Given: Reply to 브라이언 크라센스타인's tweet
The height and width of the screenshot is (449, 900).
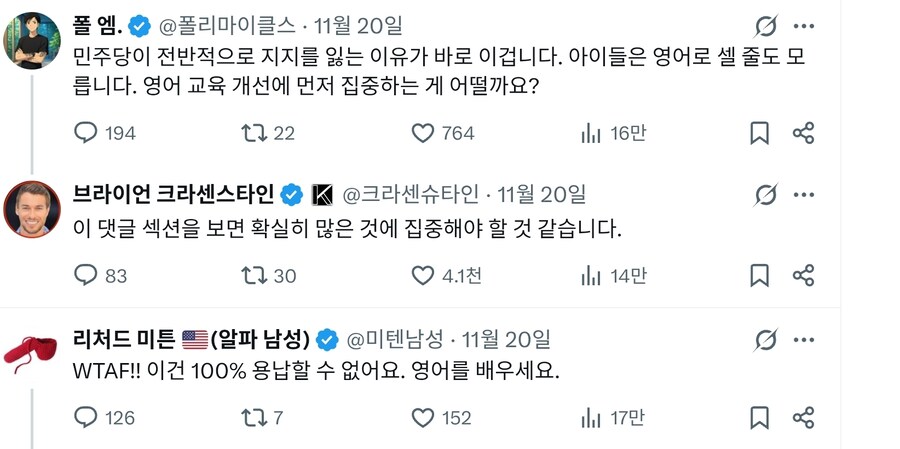Looking at the screenshot, I should pyautogui.click(x=88, y=275).
